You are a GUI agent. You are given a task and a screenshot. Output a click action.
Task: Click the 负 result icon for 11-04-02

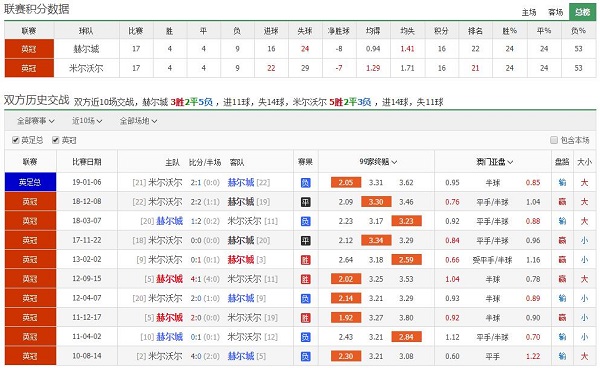(305, 337)
